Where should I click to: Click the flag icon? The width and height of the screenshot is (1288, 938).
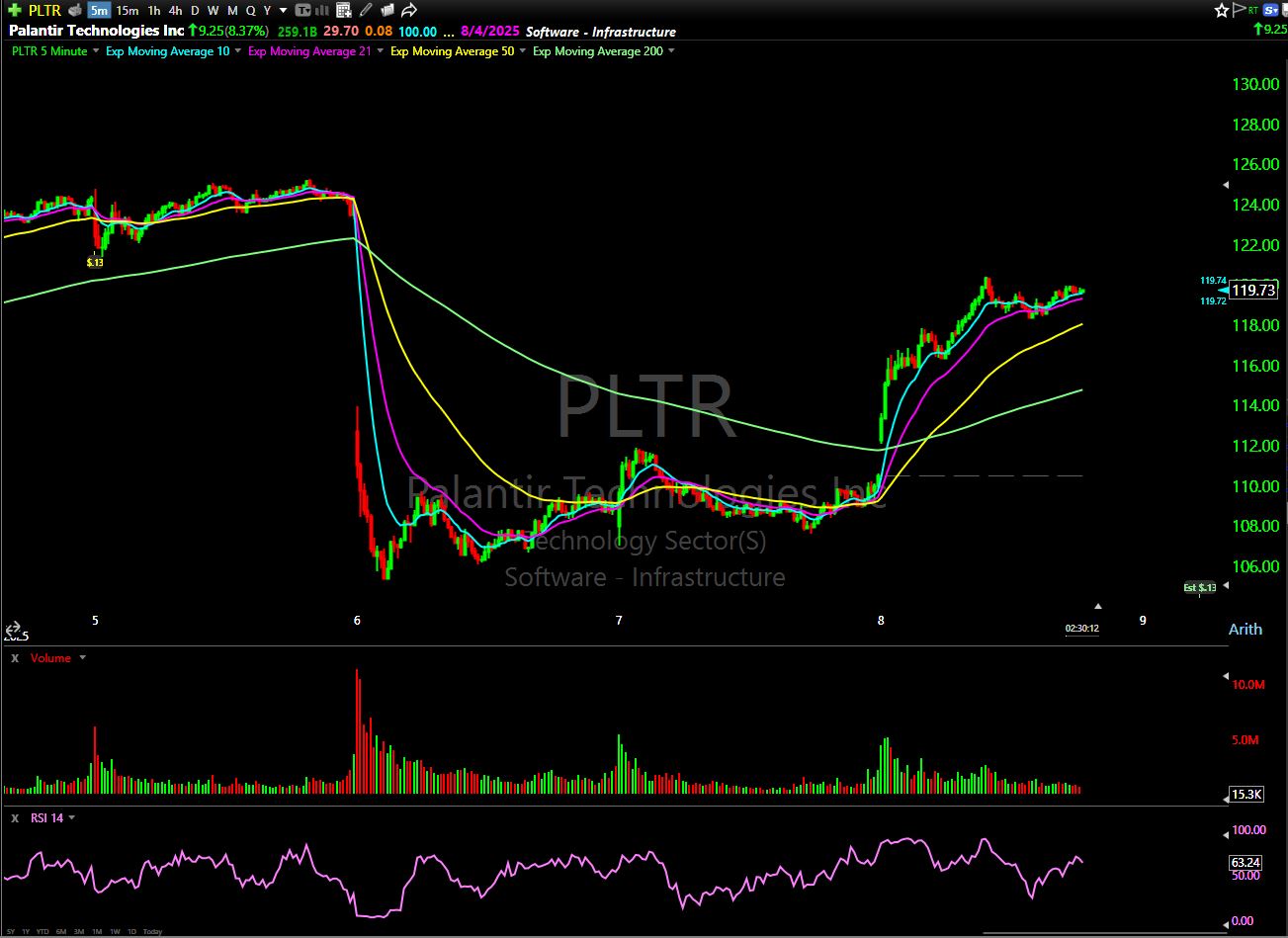pos(1241,10)
